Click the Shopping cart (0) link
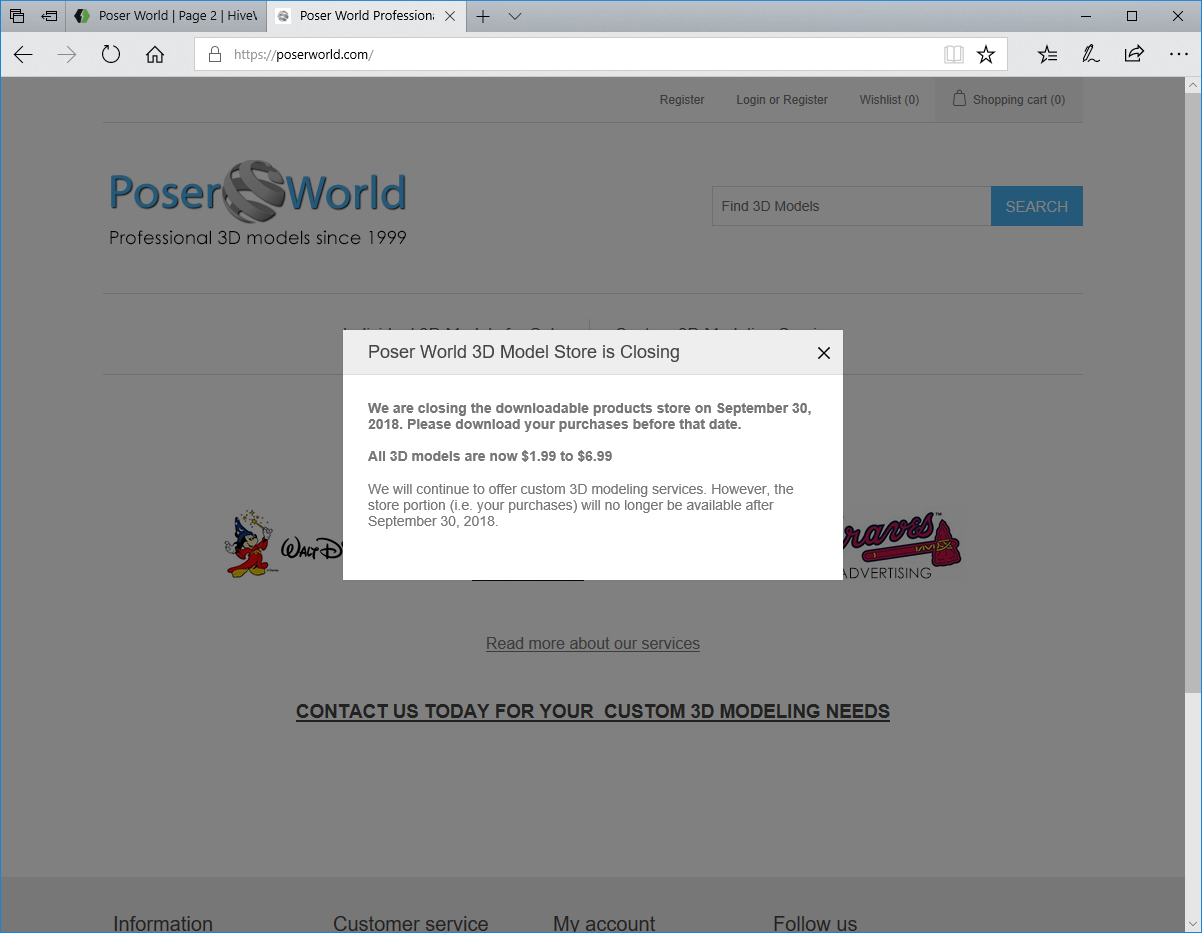The height and width of the screenshot is (933, 1202). coord(1009,100)
